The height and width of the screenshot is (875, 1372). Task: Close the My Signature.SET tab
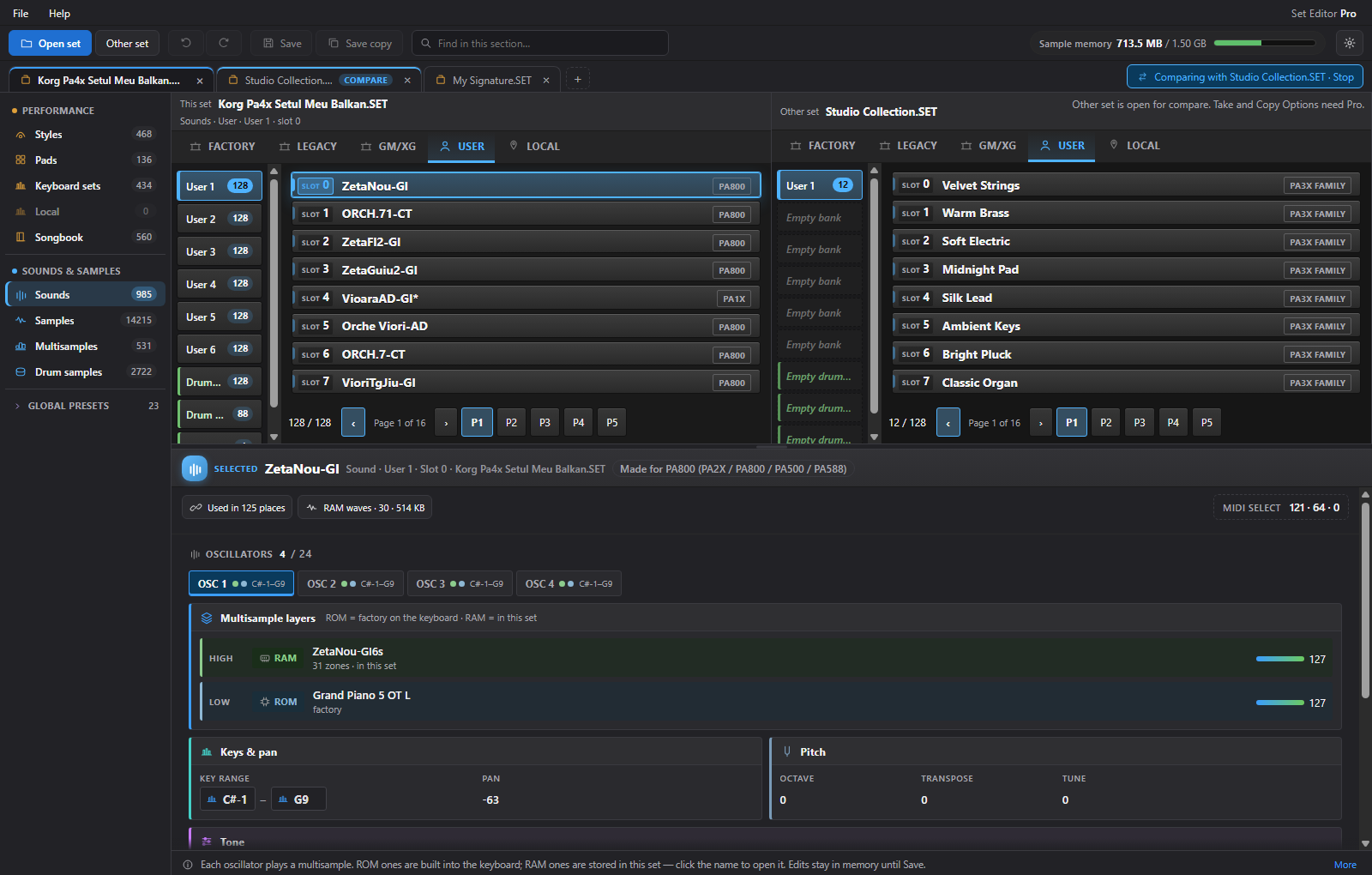click(x=546, y=81)
